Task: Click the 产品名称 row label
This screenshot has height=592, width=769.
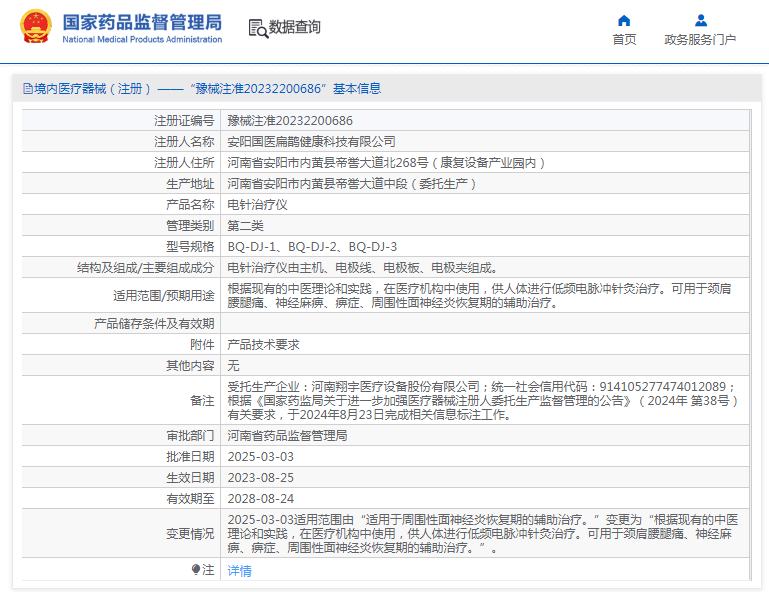Action: (x=190, y=205)
